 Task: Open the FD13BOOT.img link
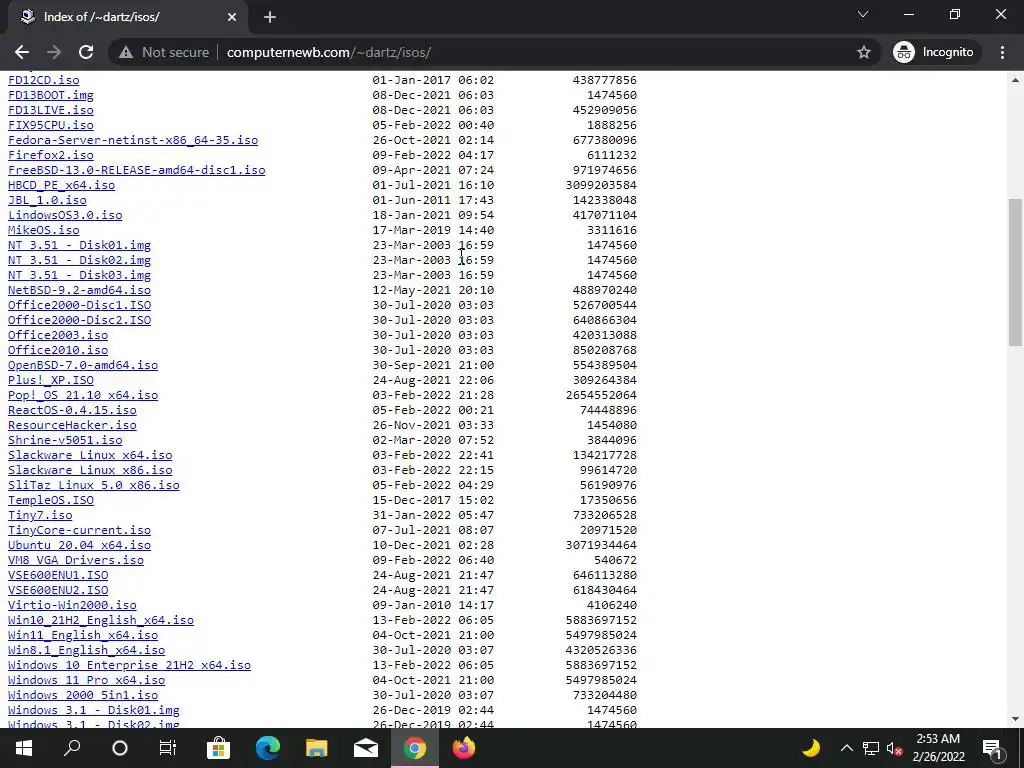[x=51, y=95]
